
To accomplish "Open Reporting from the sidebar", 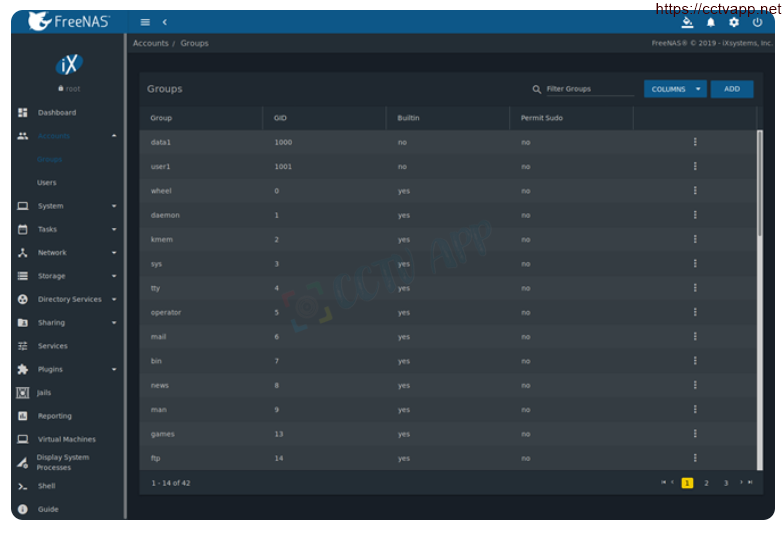I will 54,416.
